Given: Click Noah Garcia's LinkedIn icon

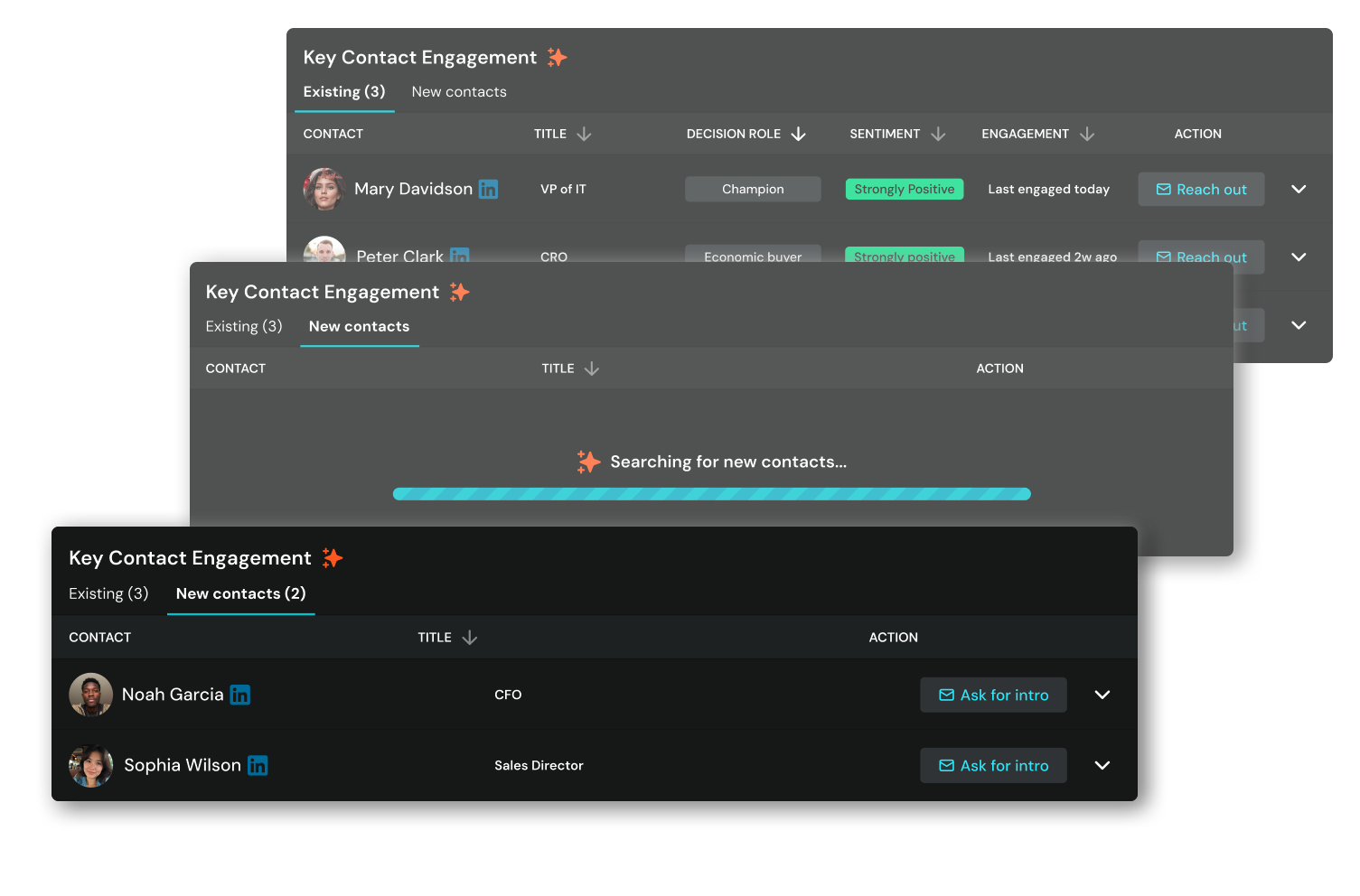Looking at the screenshot, I should click(x=239, y=695).
